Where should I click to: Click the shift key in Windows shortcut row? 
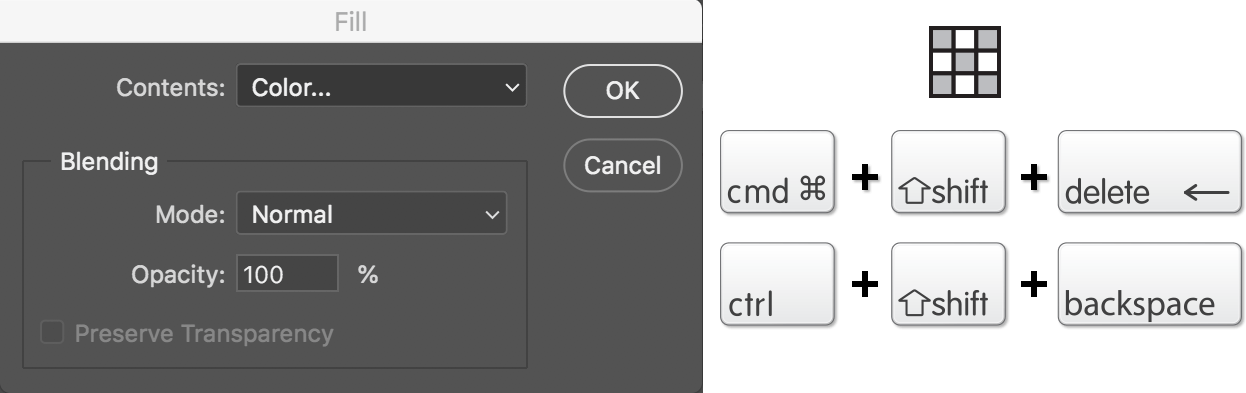point(947,283)
